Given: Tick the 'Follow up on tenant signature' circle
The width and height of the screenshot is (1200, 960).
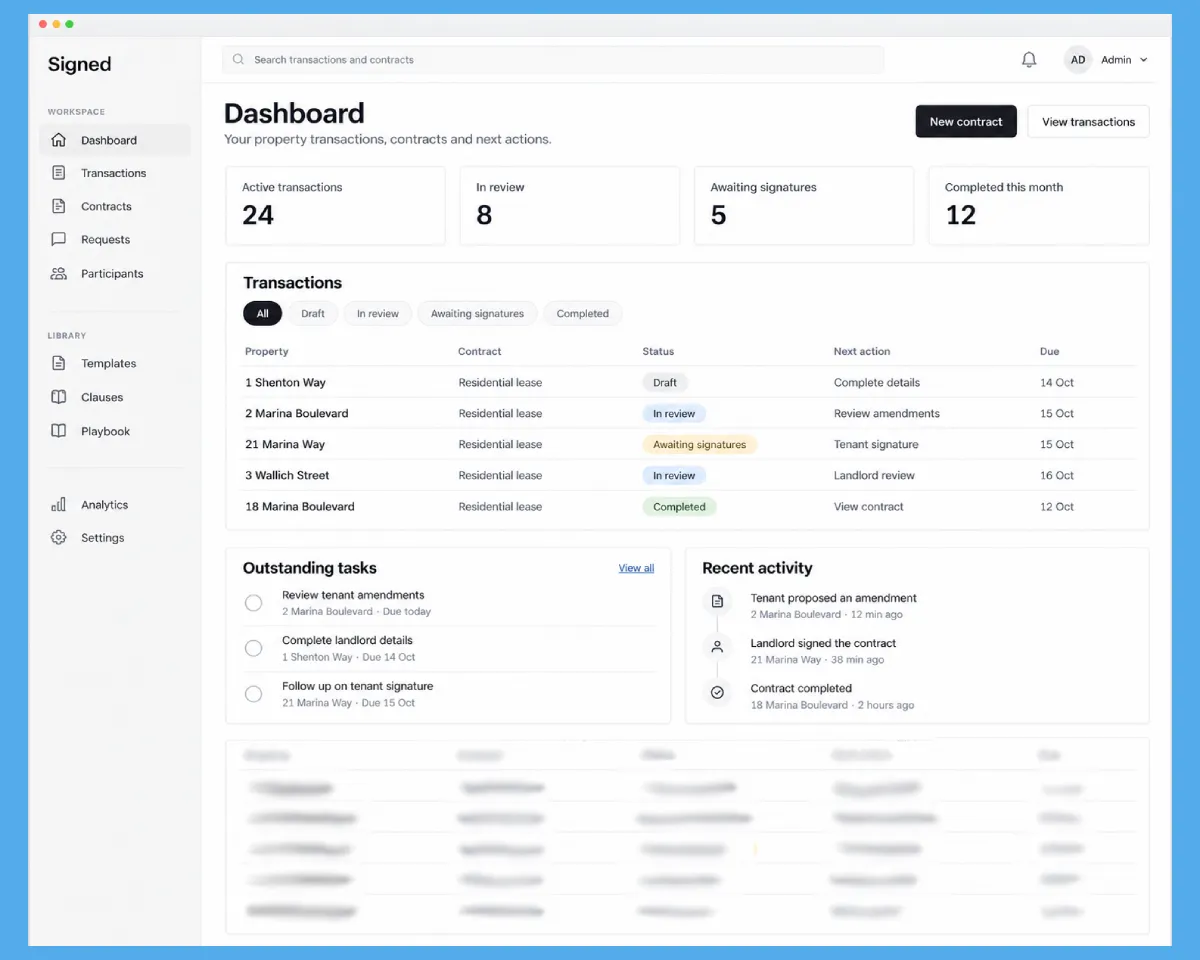Looking at the screenshot, I should [254, 694].
